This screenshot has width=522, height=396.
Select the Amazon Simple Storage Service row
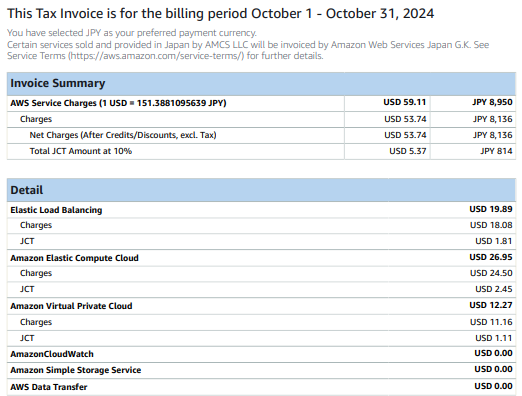pyautogui.click(x=261, y=370)
